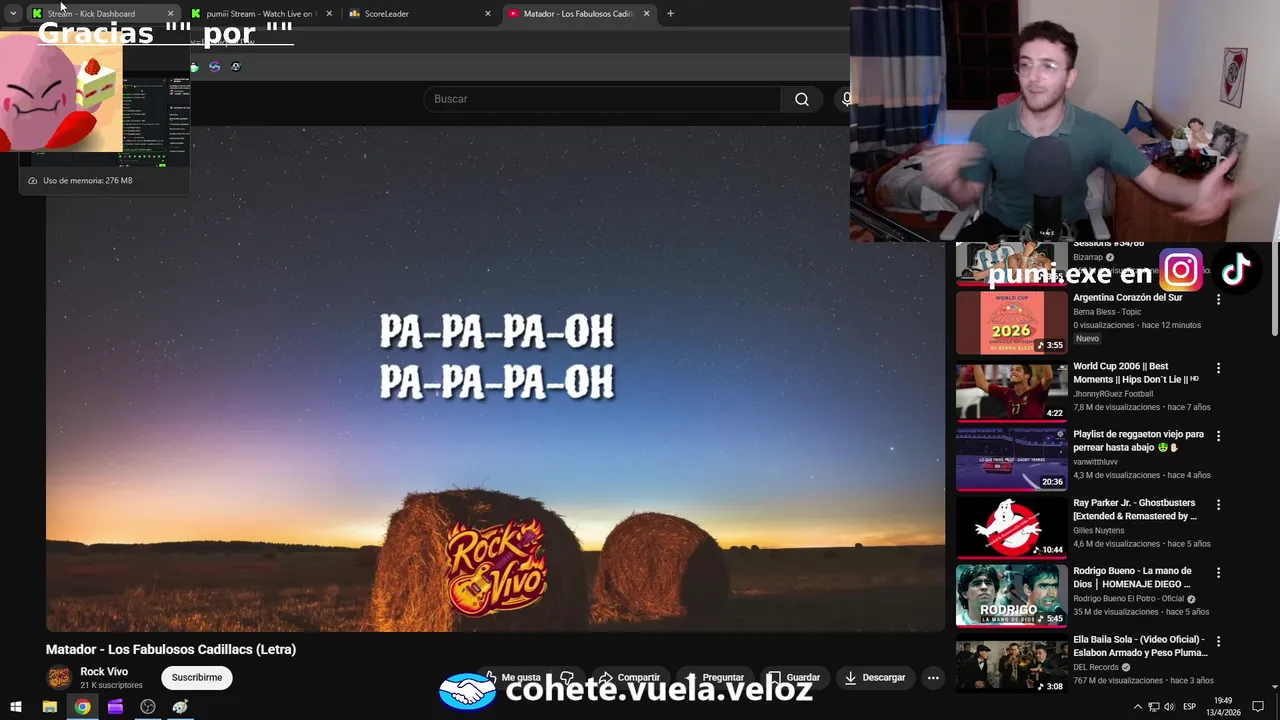Open the Rock Vivo channel avatar
Image resolution: width=1280 pixels, height=720 pixels.
pyautogui.click(x=59, y=678)
